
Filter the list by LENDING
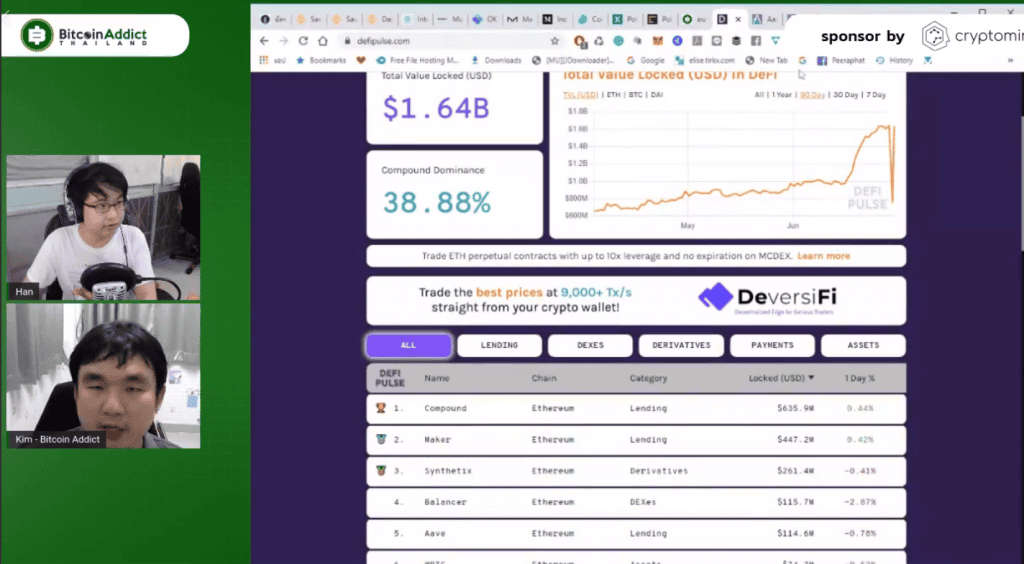point(500,345)
